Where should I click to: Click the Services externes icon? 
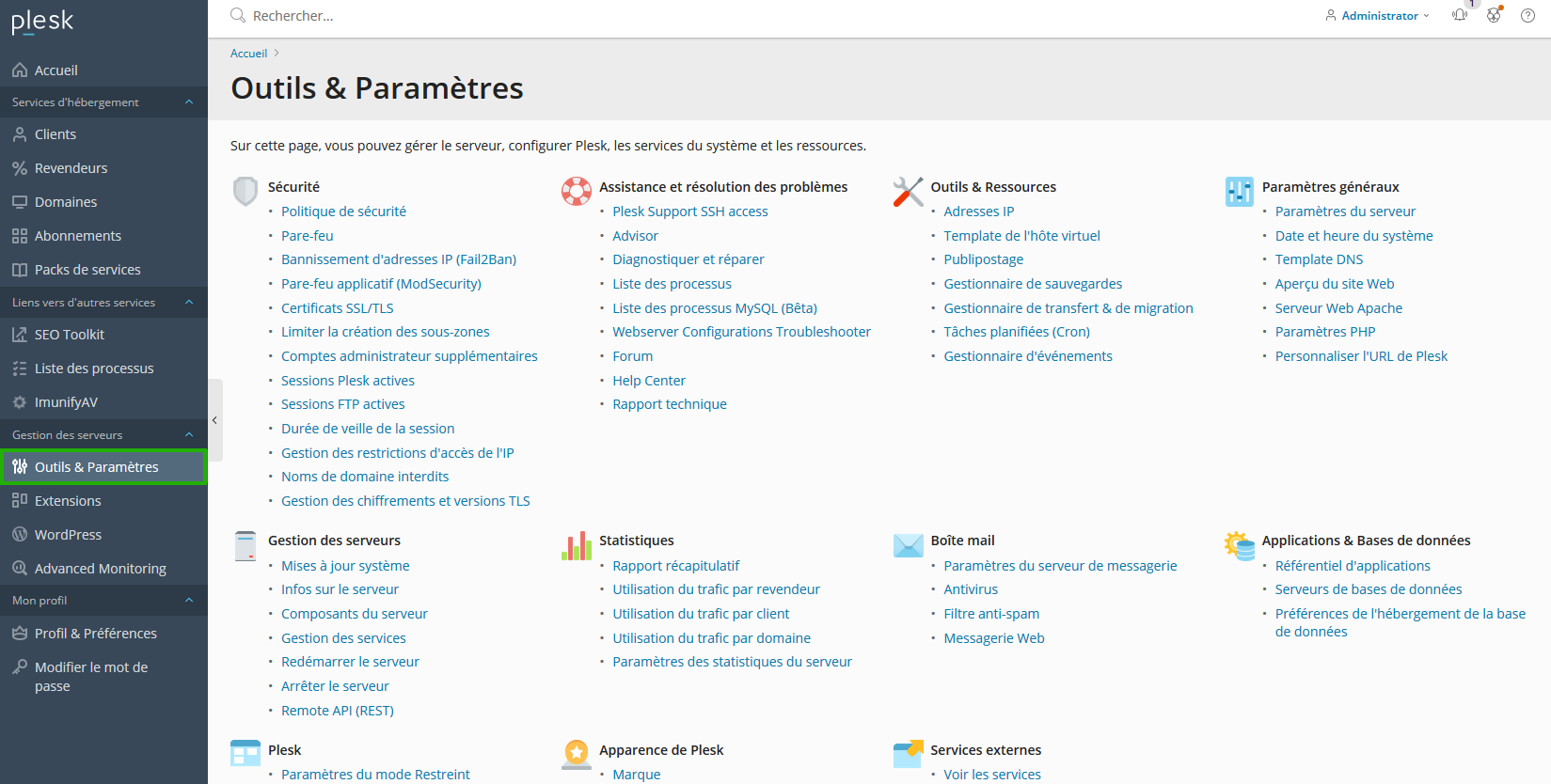click(x=908, y=754)
